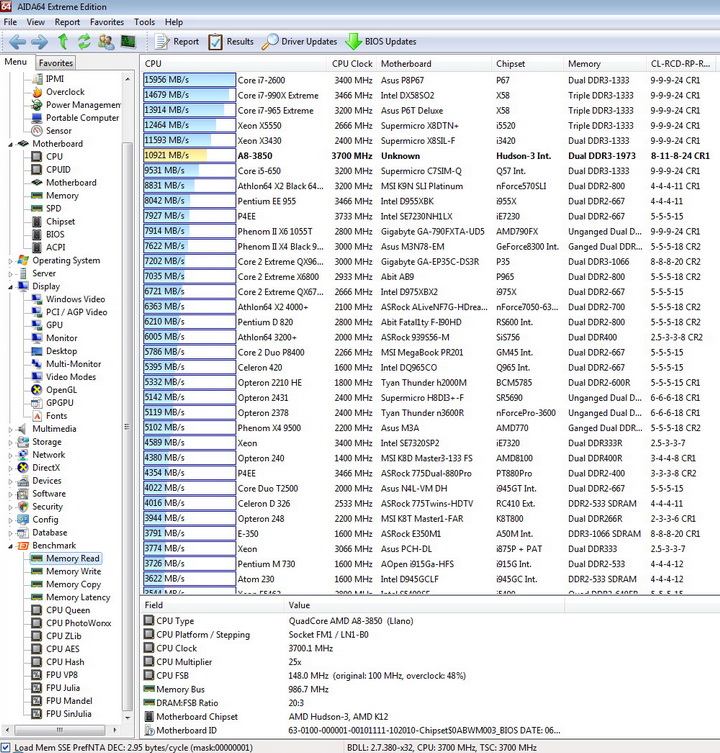Select the ACPI icon item
720x753 pixels.
[x=37, y=247]
